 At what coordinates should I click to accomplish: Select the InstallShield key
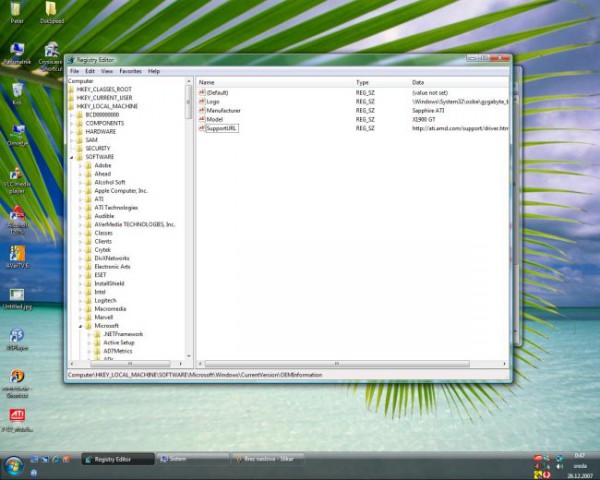[109, 283]
